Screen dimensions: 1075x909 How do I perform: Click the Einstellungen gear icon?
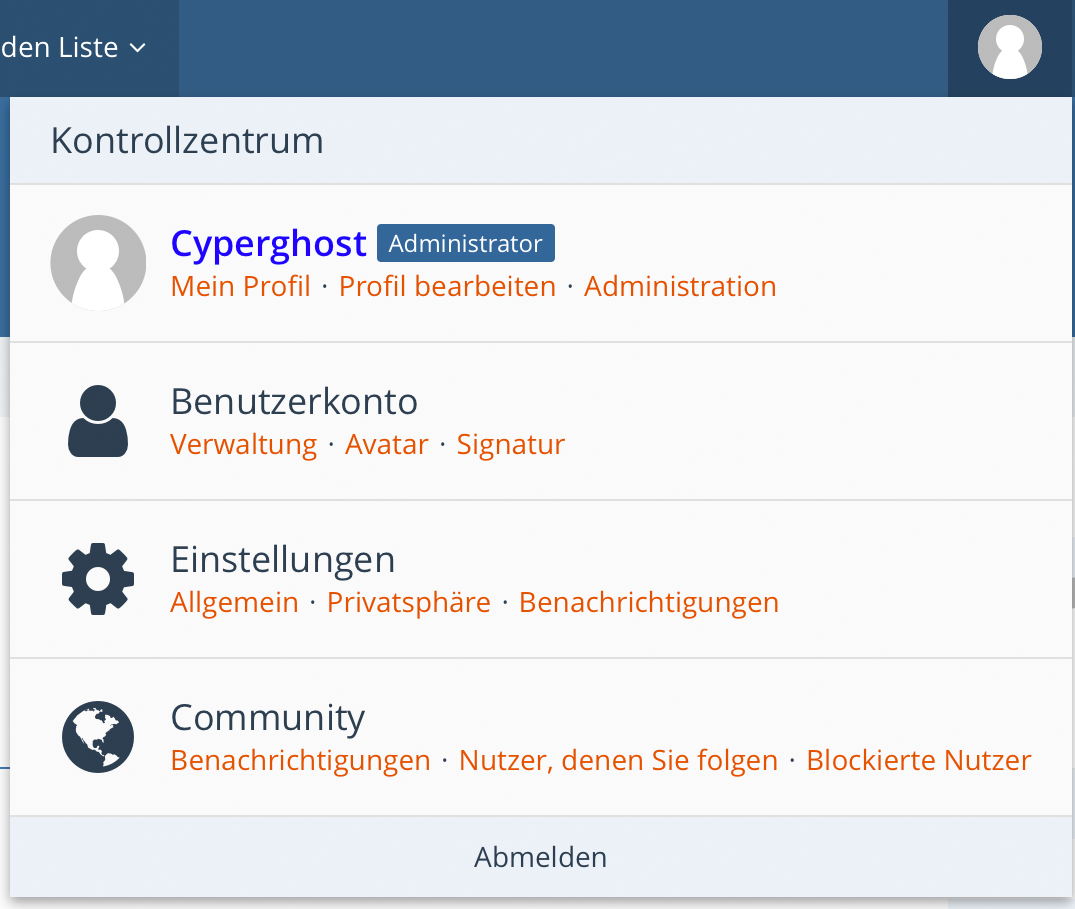[98, 579]
